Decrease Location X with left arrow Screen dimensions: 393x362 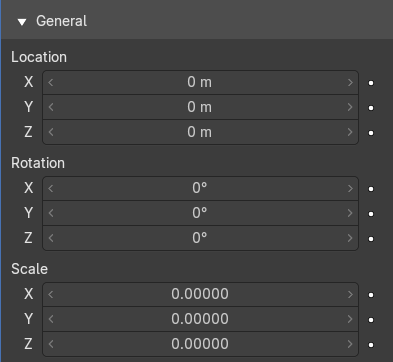click(51, 82)
